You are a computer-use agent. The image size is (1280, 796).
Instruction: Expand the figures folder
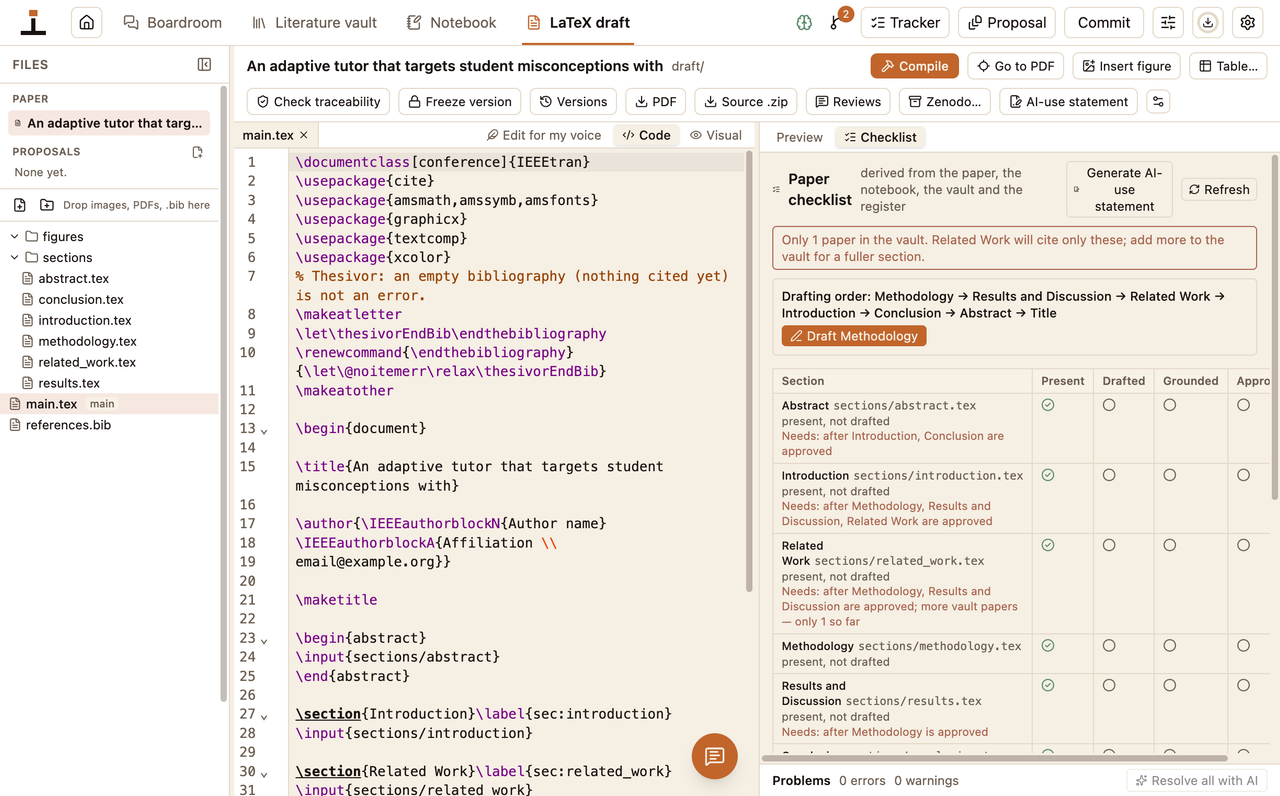pos(15,237)
